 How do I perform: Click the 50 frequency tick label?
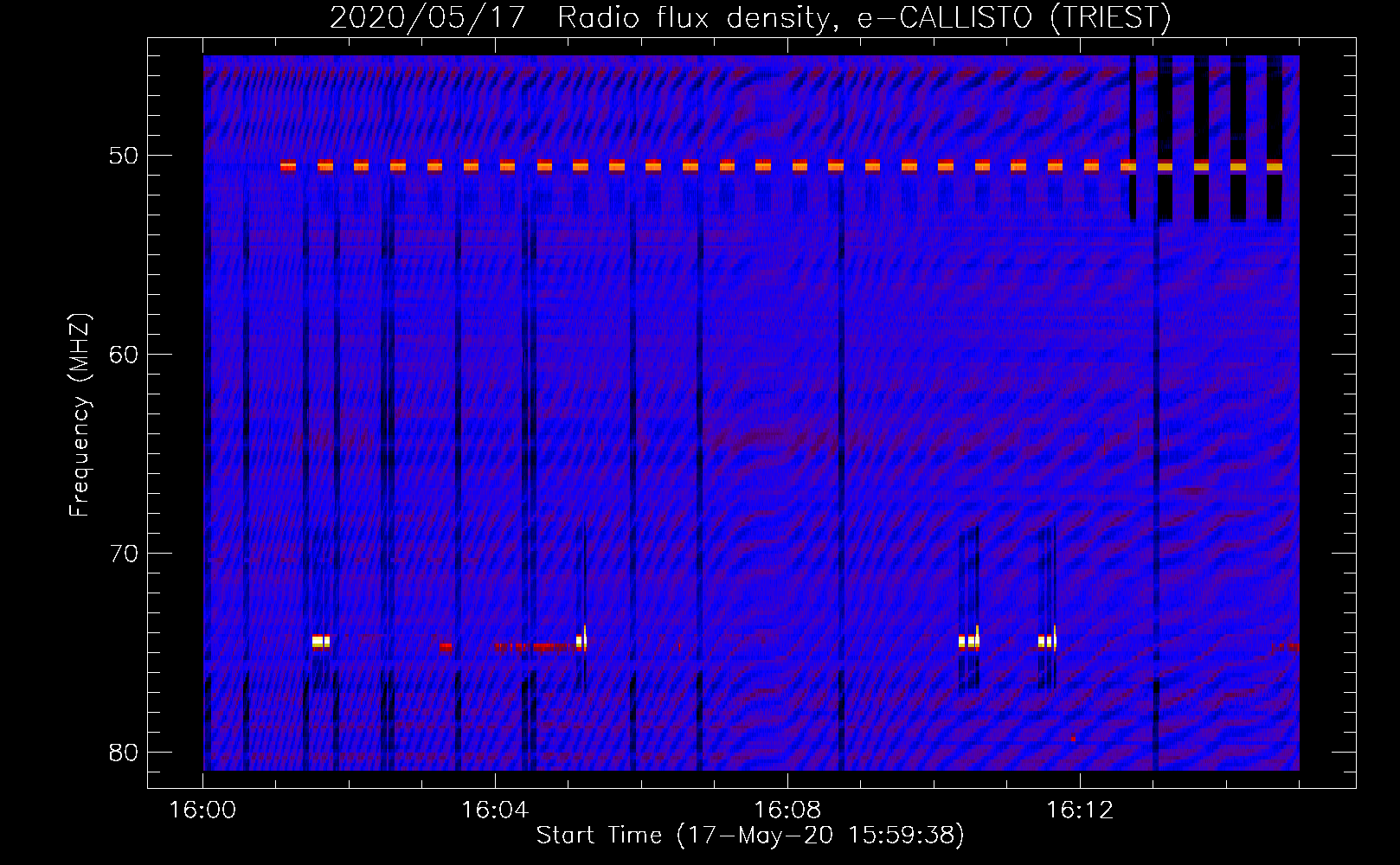[125, 156]
